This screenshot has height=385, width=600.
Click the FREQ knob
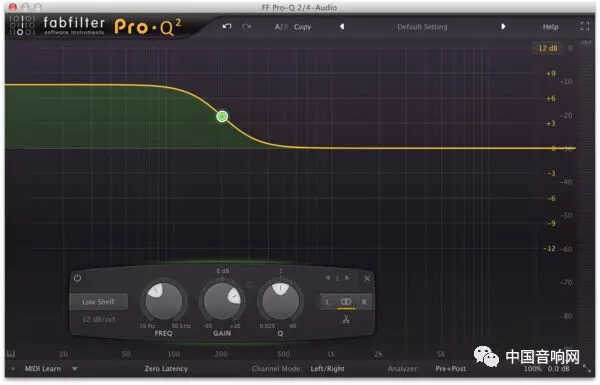(164, 302)
